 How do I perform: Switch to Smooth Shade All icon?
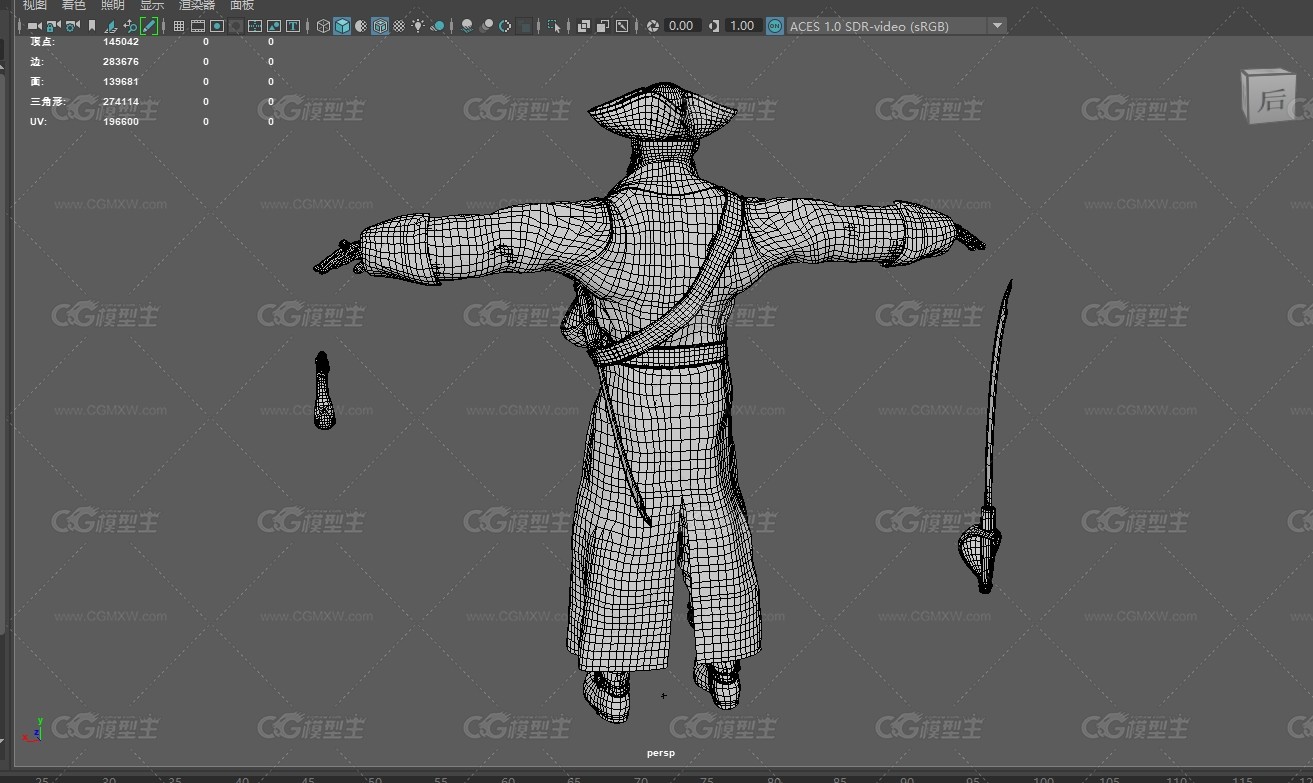point(341,26)
